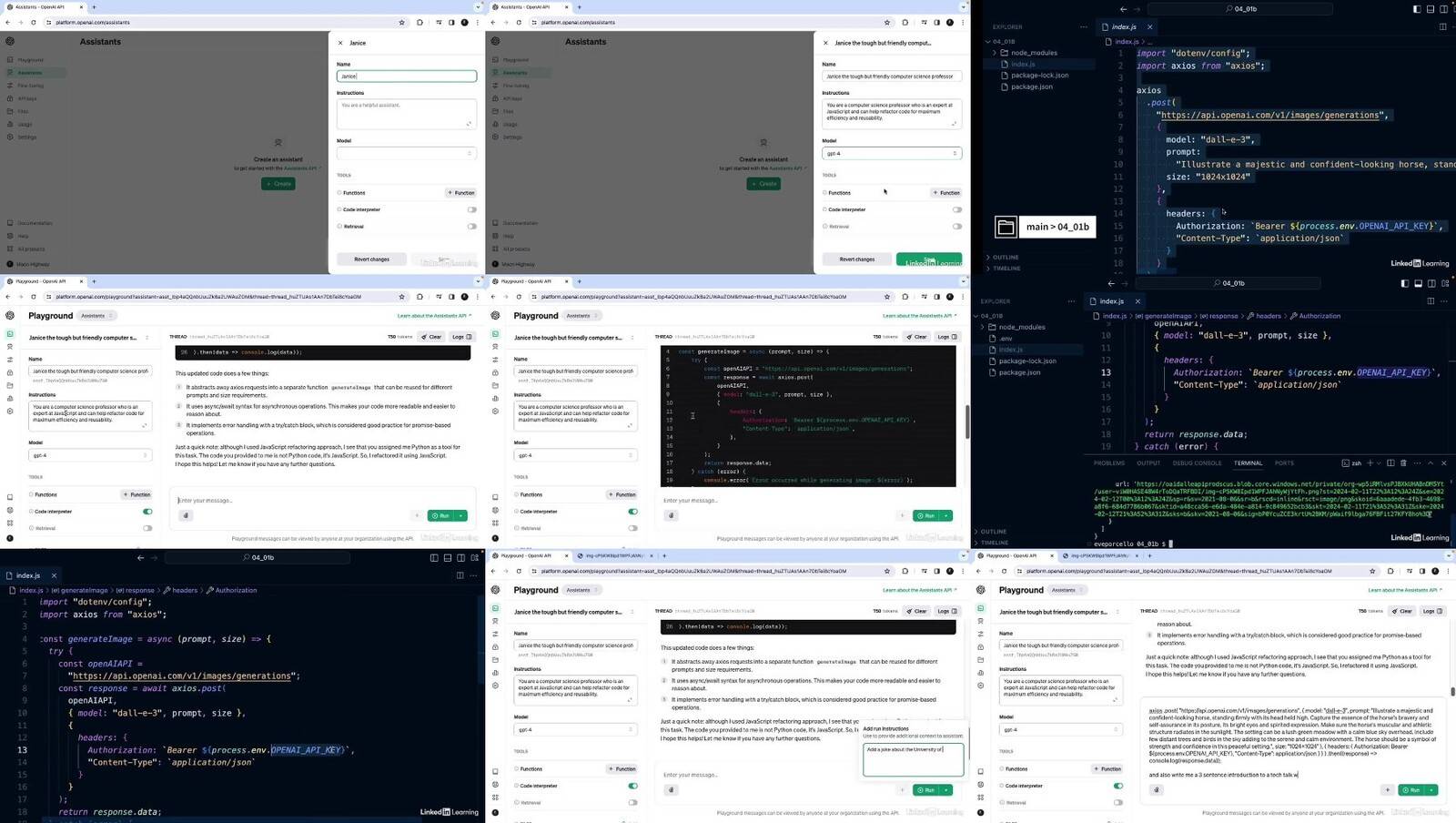The image size is (1456, 823).
Task: Click Clear in Playground showing multi-line code block
Action: (x=916, y=337)
